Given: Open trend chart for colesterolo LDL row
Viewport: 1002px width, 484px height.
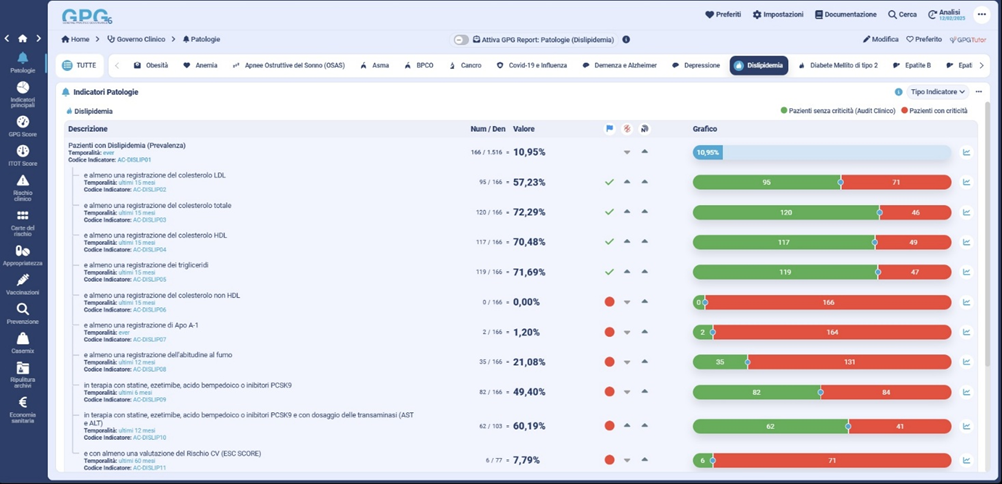Looking at the screenshot, I should (966, 183).
